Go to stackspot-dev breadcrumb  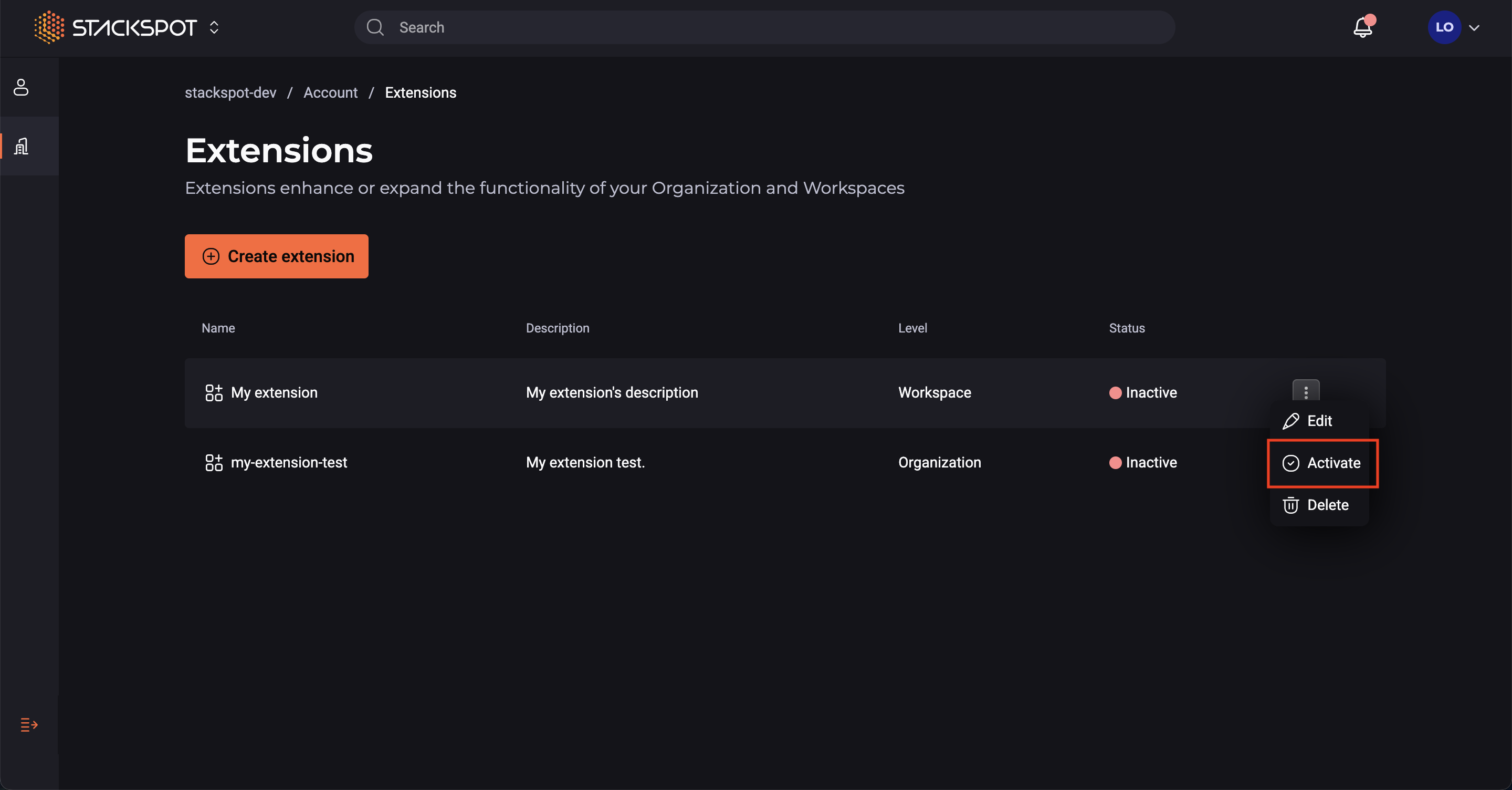point(230,93)
